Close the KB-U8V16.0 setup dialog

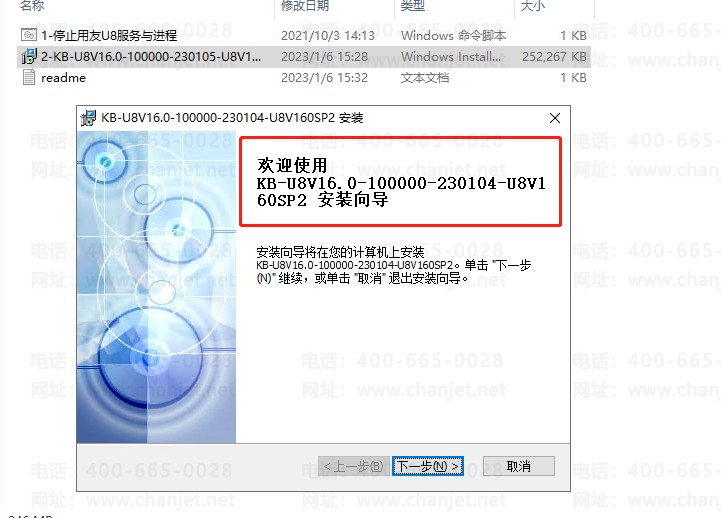pos(555,118)
